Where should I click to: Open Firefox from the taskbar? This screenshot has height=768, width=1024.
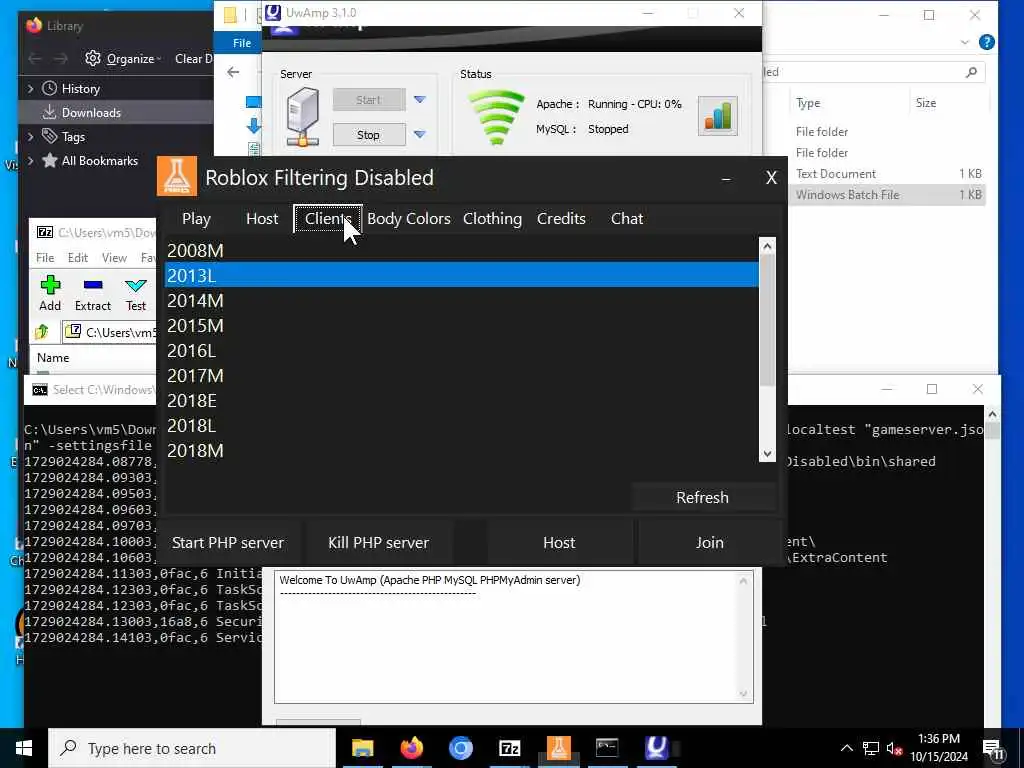[411, 748]
